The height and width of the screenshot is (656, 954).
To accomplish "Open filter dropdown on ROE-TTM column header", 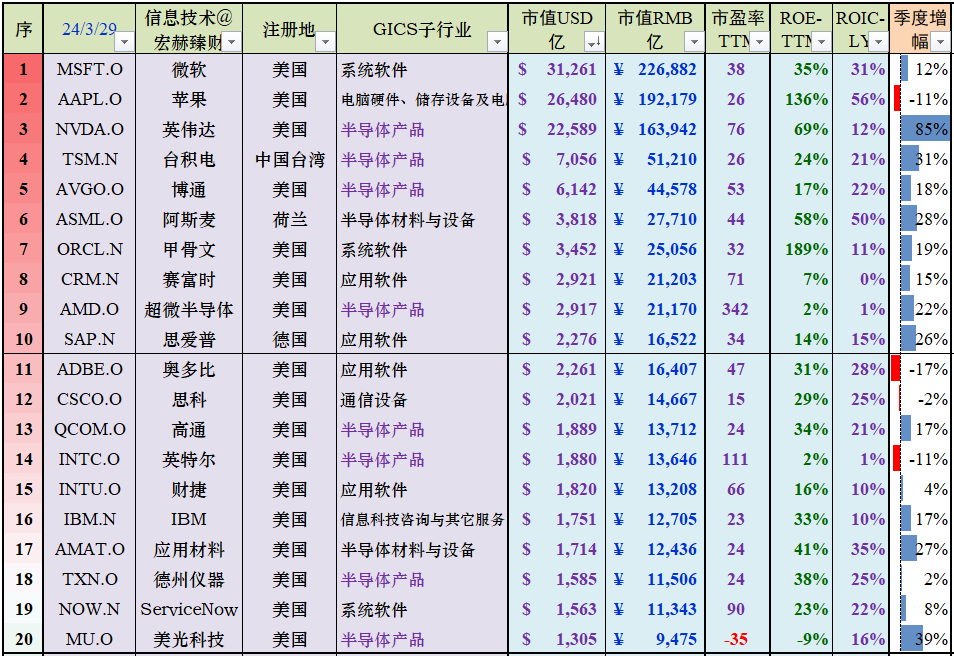I will [821, 42].
